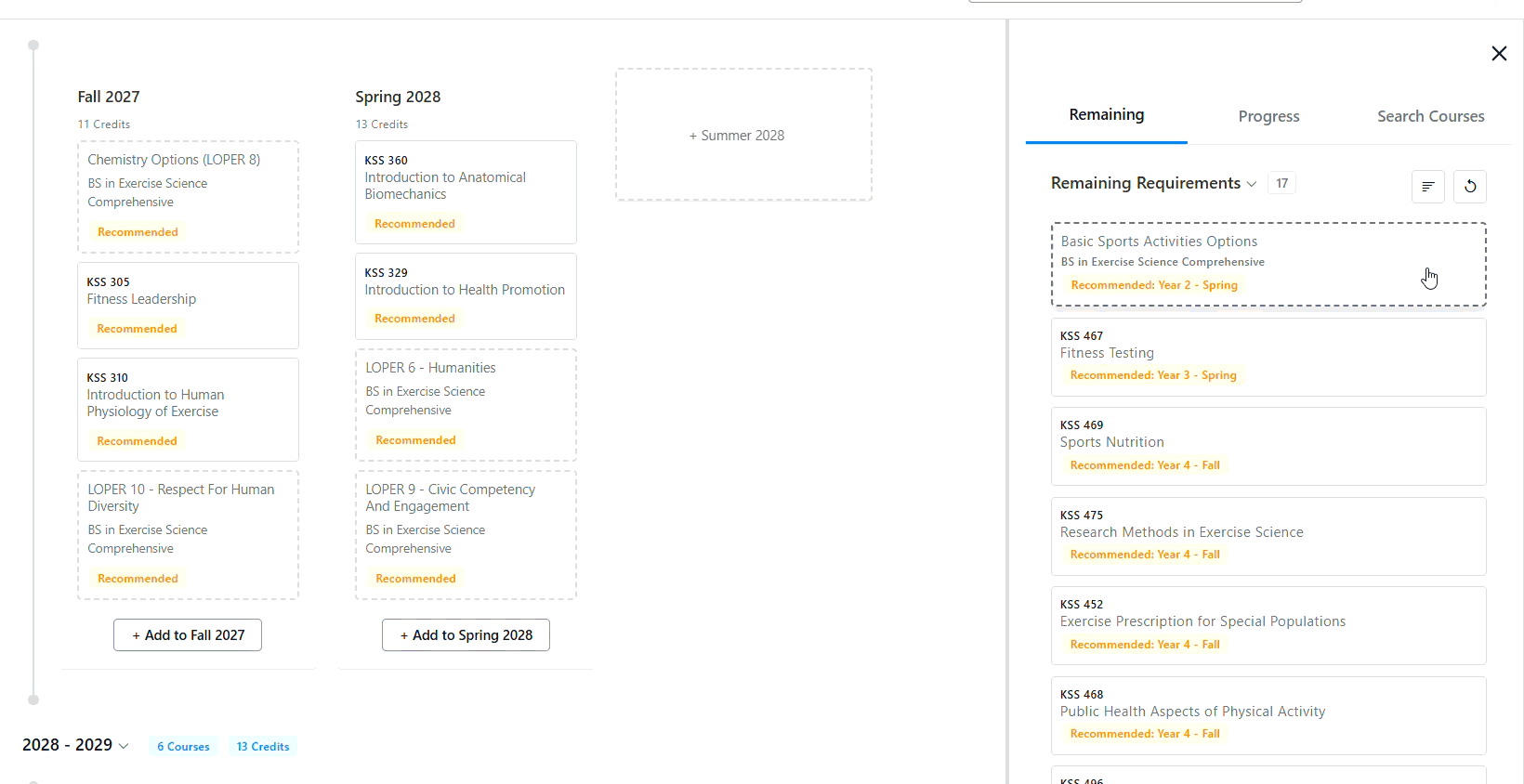1524x784 pixels.
Task: Expand the Remaining Requirements dropdown chevron
Action: click(x=1252, y=184)
